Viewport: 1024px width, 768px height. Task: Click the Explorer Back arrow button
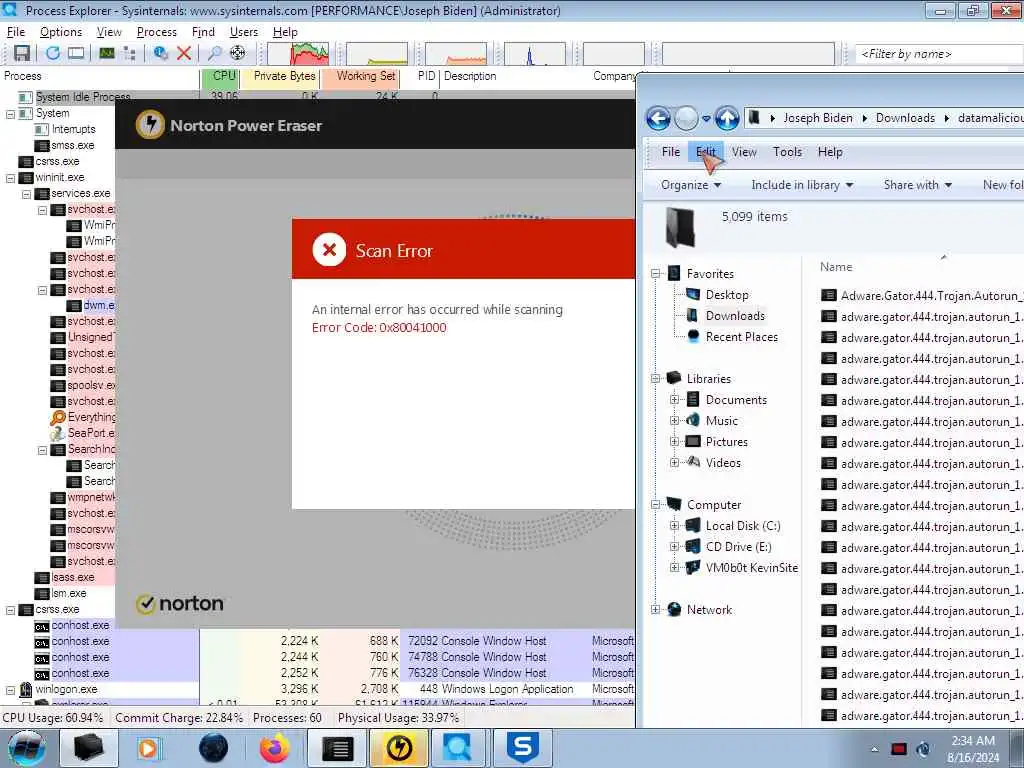pyautogui.click(x=658, y=118)
